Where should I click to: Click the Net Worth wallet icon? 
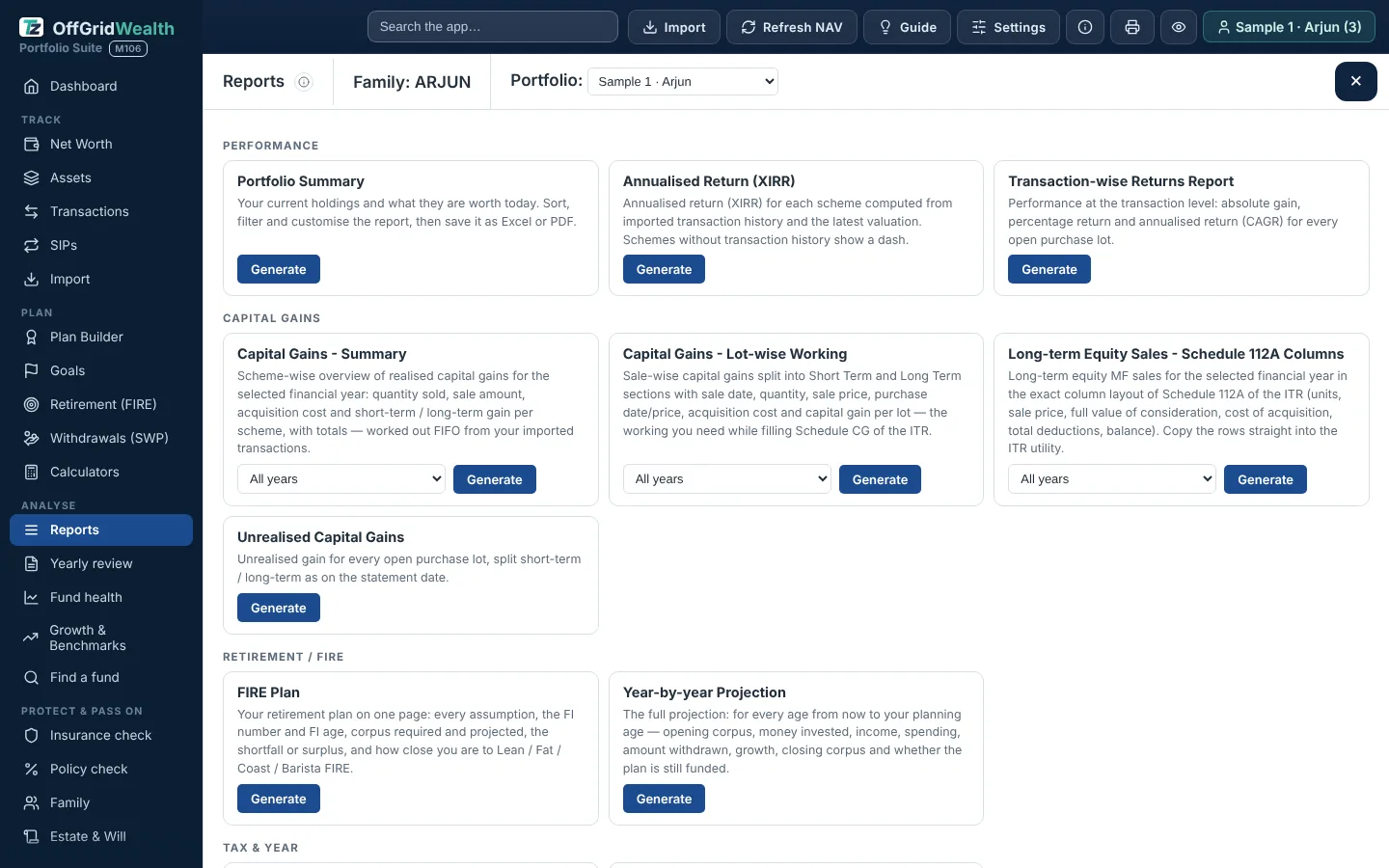32,144
